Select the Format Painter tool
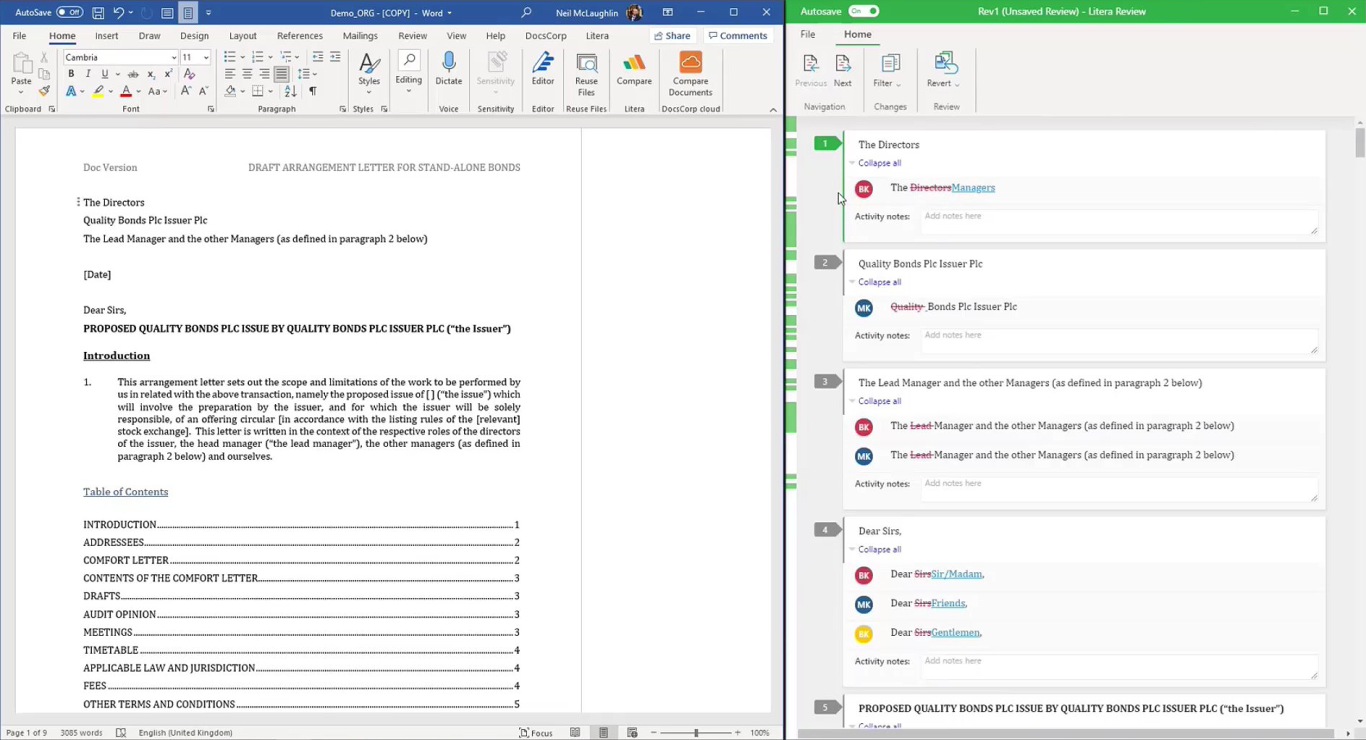Image resolution: width=1366 pixels, height=740 pixels. [x=43, y=90]
